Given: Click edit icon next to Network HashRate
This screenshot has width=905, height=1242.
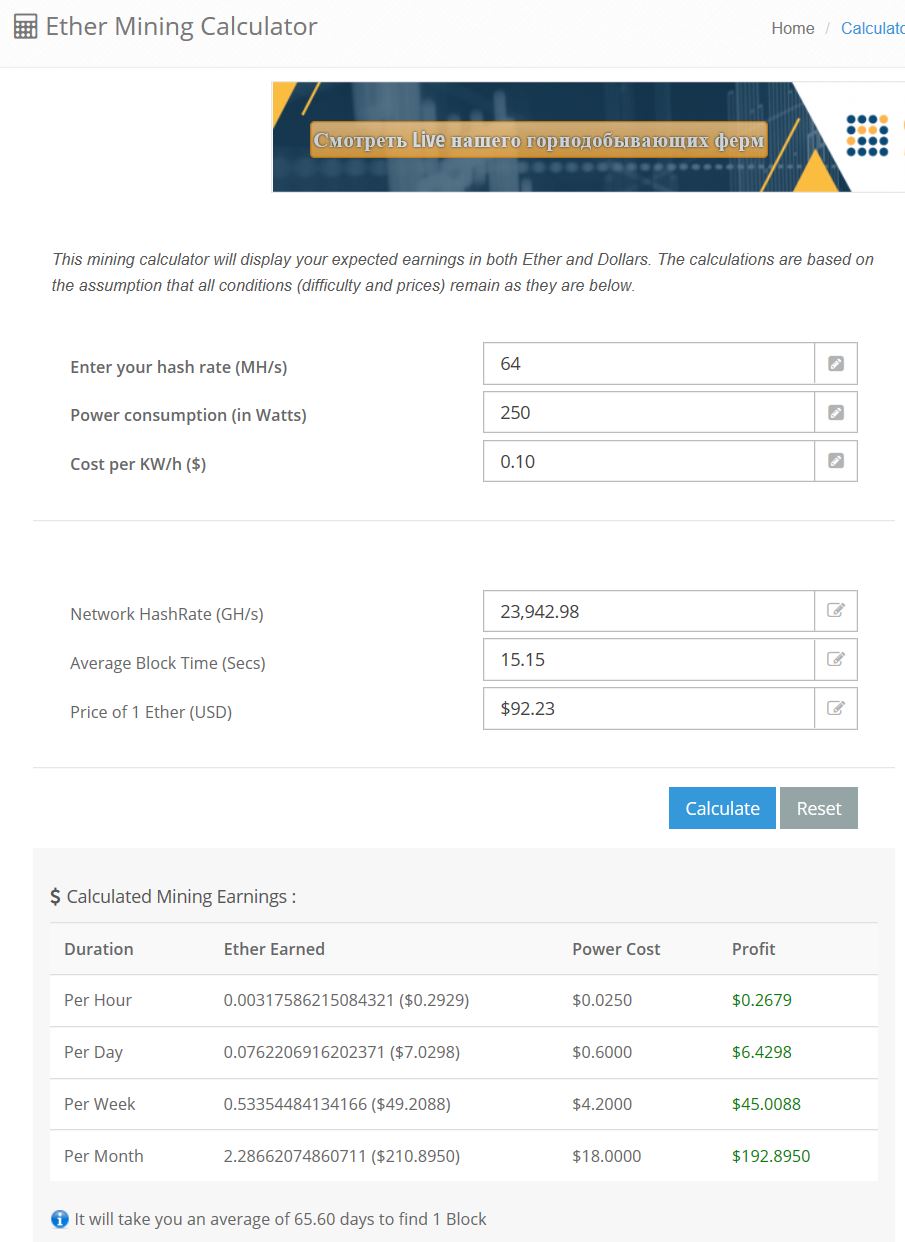Looking at the screenshot, I should pyautogui.click(x=836, y=611).
